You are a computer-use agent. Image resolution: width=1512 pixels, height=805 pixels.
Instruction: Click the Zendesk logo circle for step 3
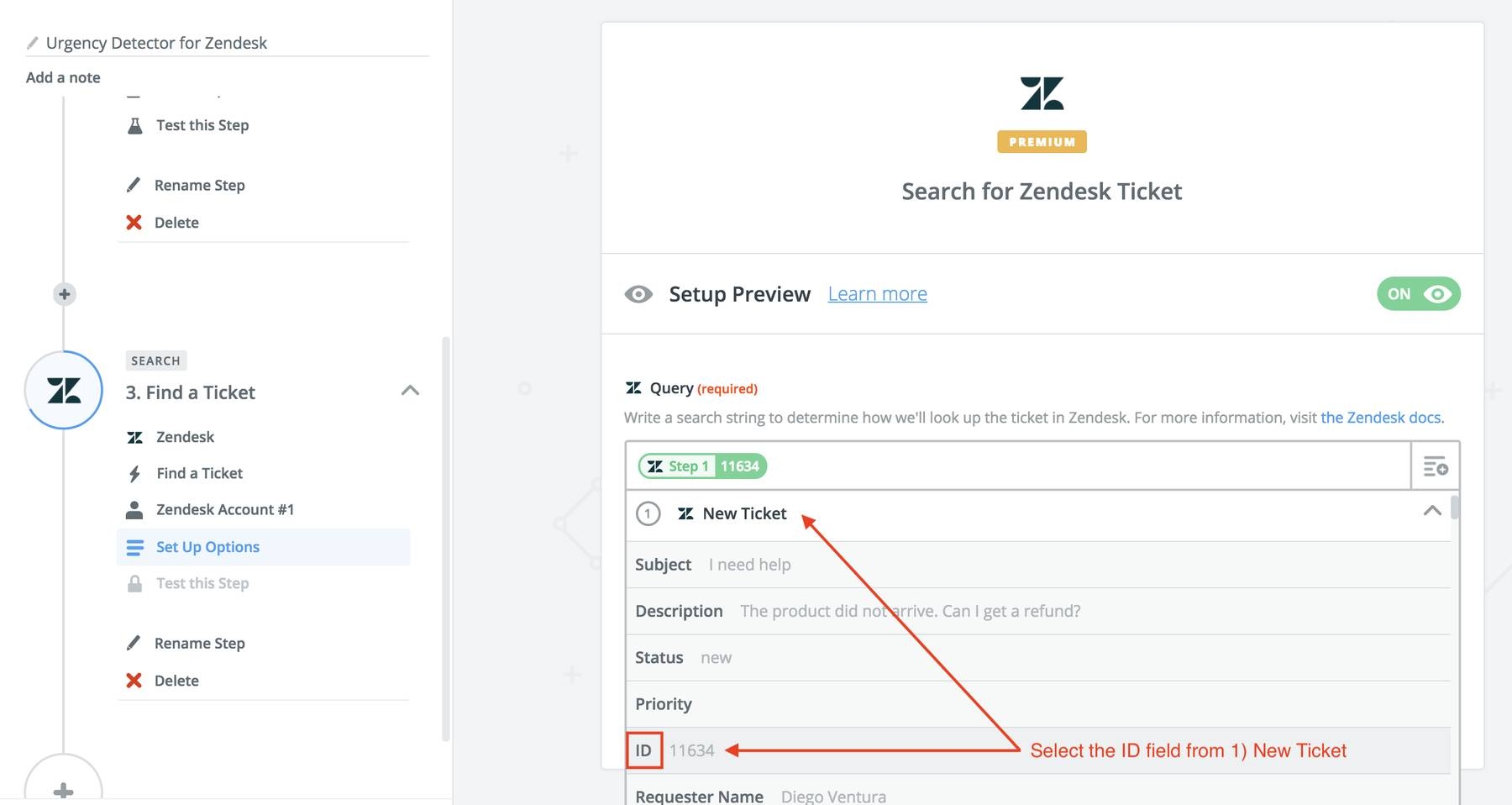tap(64, 390)
